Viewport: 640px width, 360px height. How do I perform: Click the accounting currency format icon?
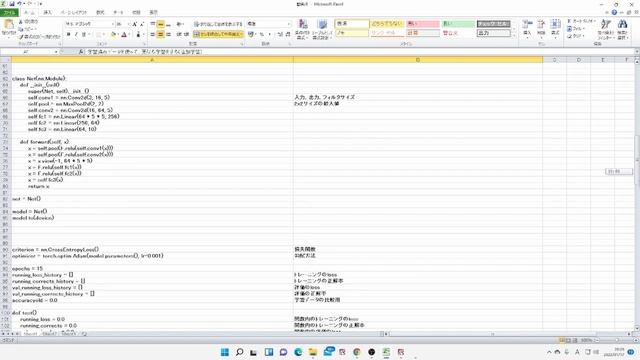[x=252, y=35]
